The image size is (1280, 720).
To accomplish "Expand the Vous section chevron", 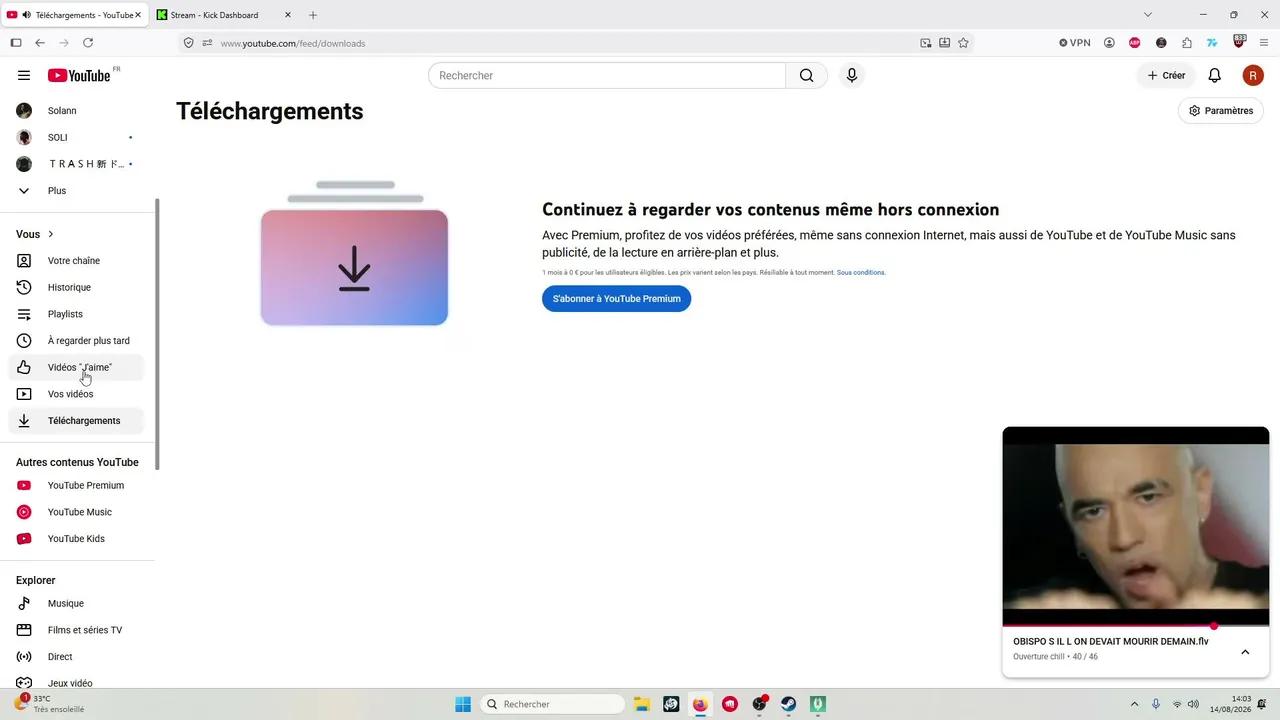I will click(x=50, y=234).
